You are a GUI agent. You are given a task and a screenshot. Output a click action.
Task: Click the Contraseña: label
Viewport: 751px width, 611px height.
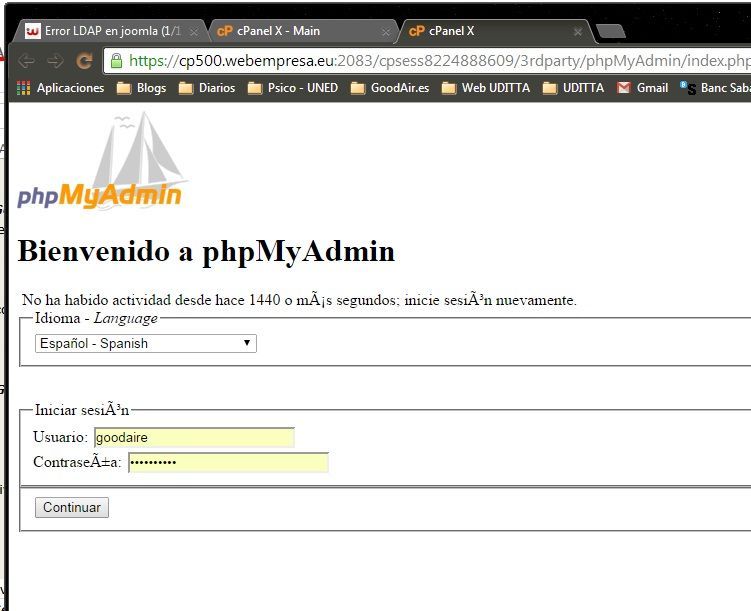point(78,463)
